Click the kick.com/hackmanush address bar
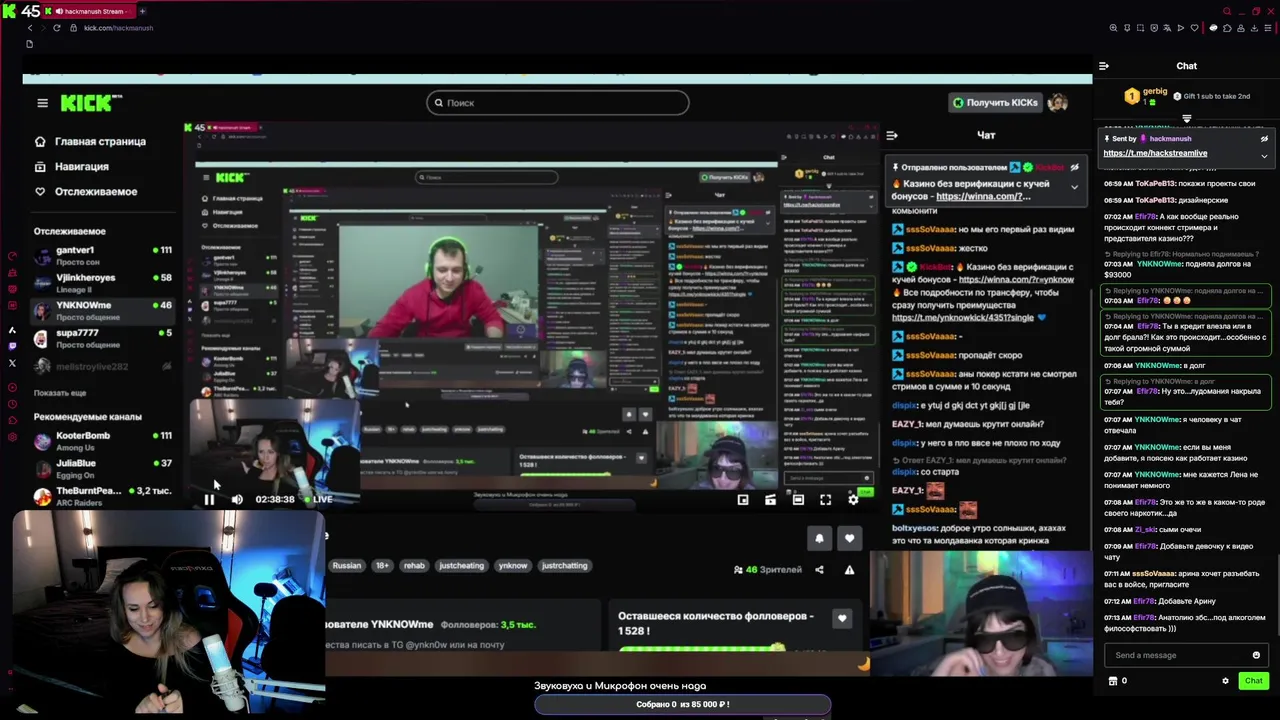 click(118, 28)
